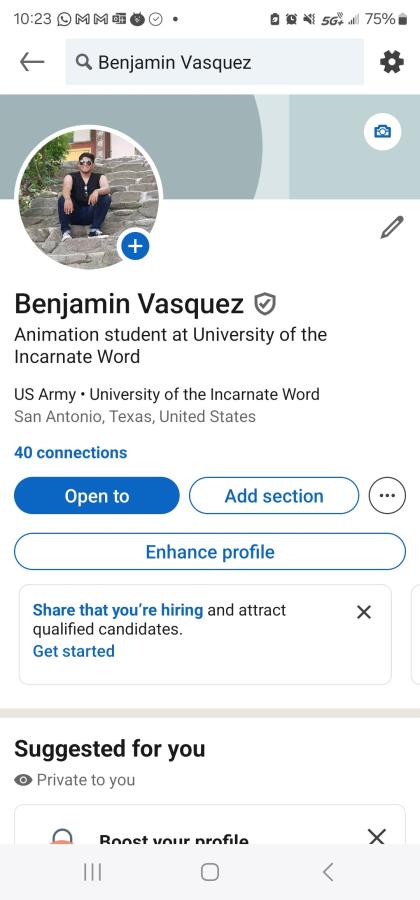Tap the back arrow icon
Viewport: 420px width, 900px height.
coord(32,62)
